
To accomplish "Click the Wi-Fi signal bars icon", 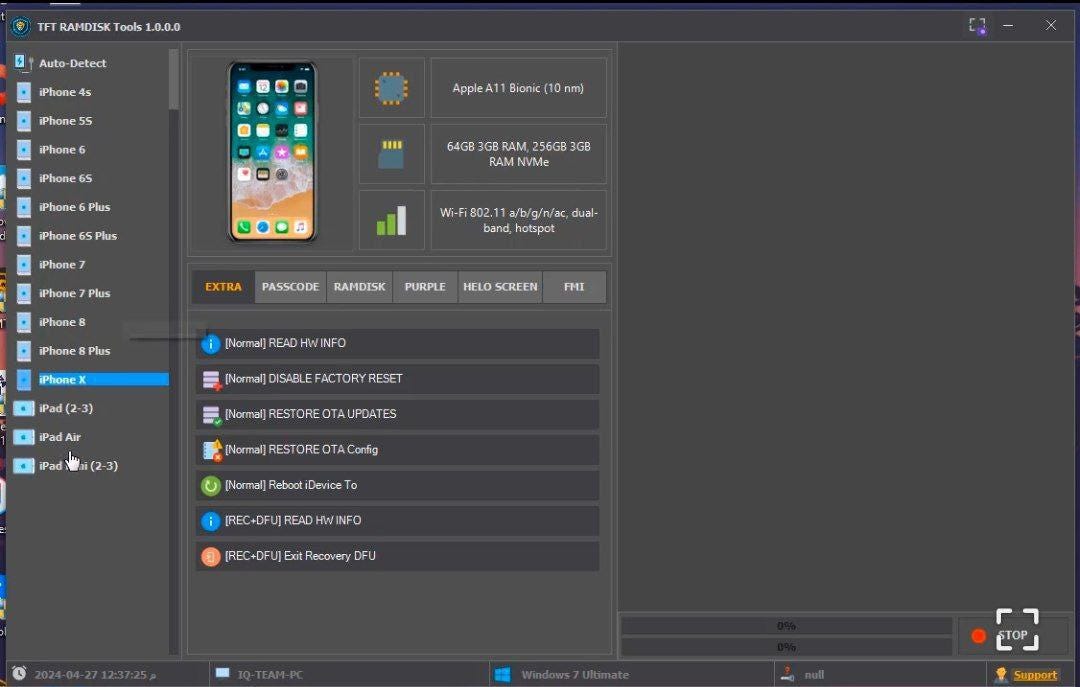I will point(391,220).
